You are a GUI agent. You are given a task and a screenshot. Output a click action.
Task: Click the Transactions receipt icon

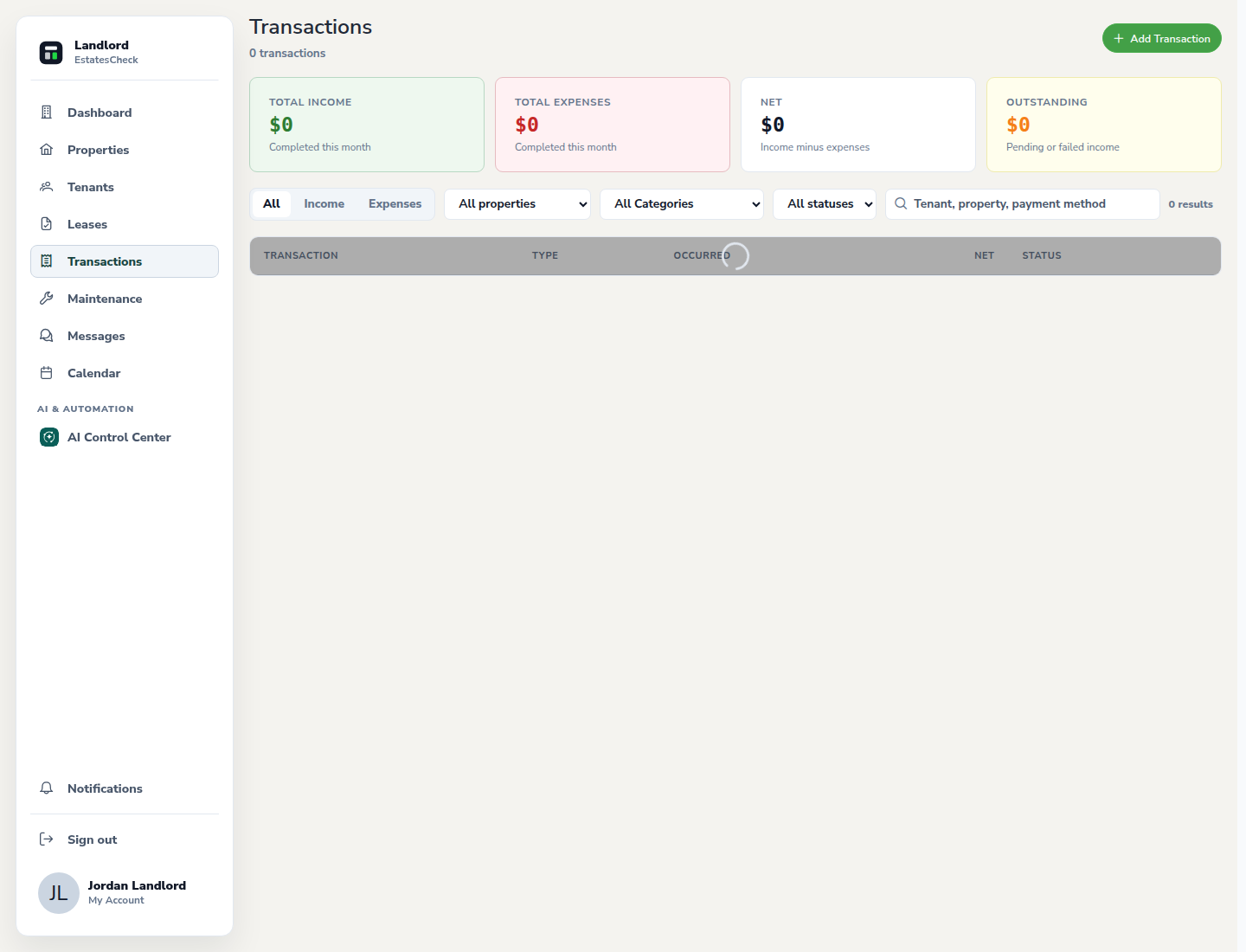(x=47, y=261)
